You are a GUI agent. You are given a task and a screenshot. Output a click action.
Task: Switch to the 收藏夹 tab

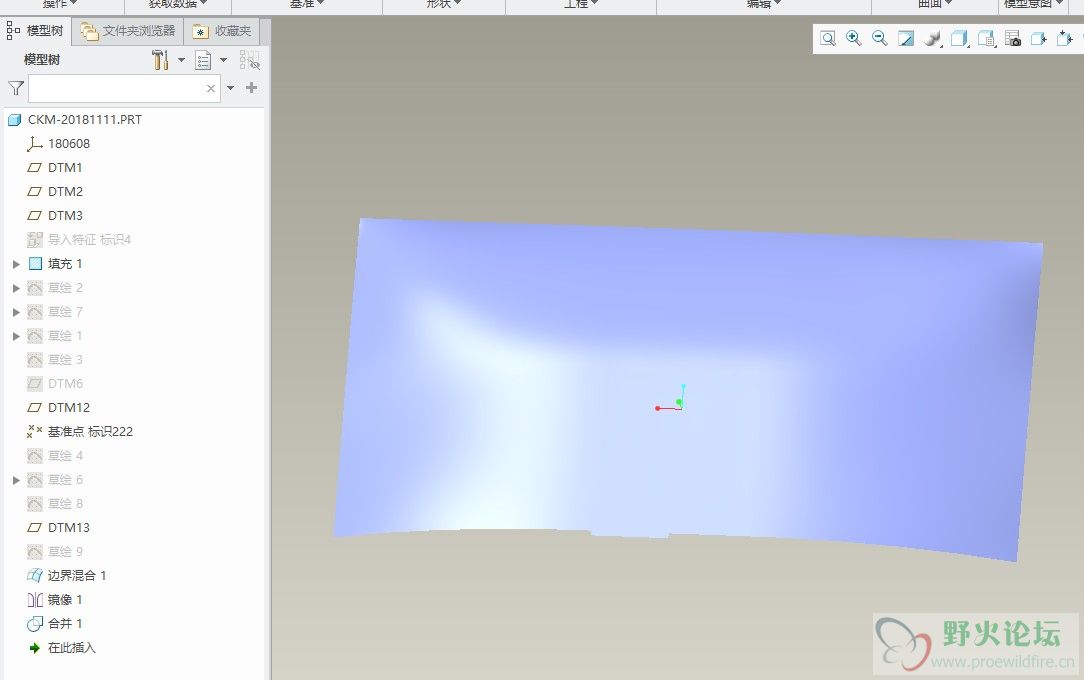click(x=222, y=30)
